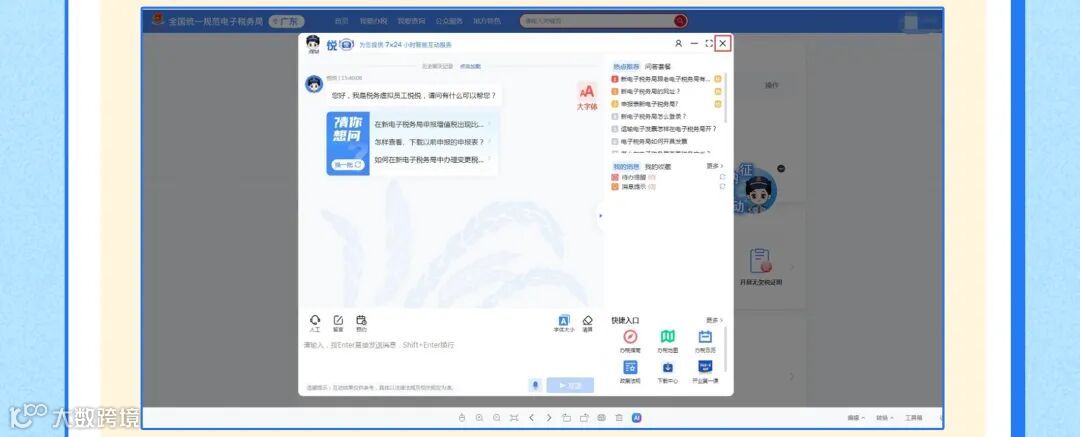
Task: Click 点击加载 load history link
Action: pyautogui.click(x=470, y=66)
